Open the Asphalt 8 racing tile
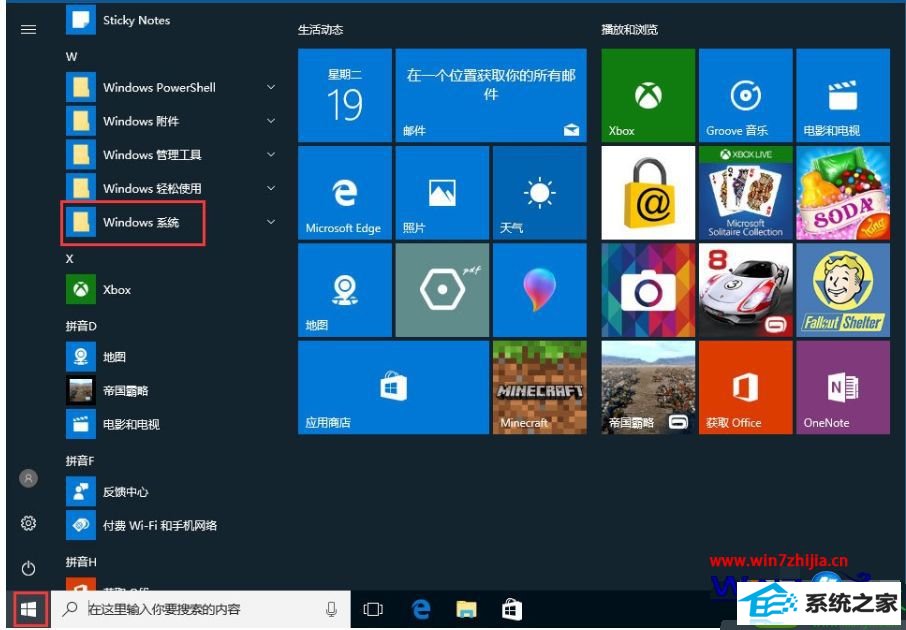The image size is (906, 630). (x=745, y=290)
